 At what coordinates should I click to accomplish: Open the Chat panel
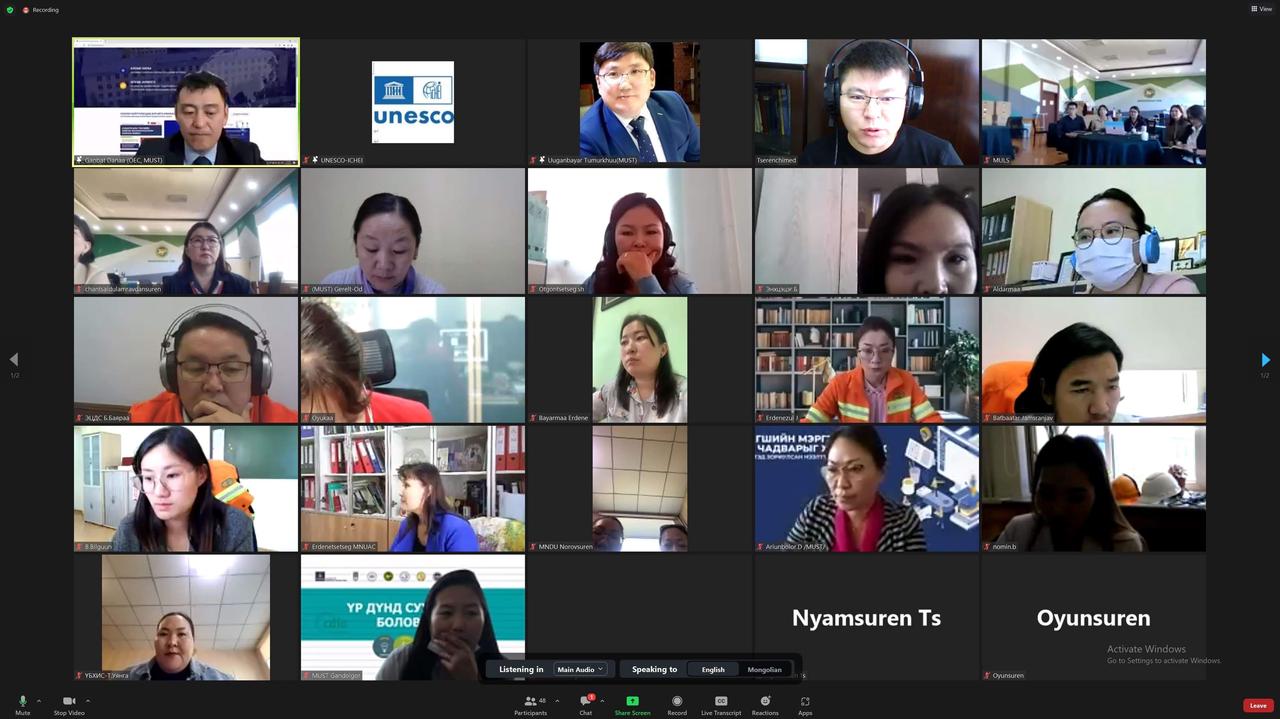pyautogui.click(x=585, y=703)
